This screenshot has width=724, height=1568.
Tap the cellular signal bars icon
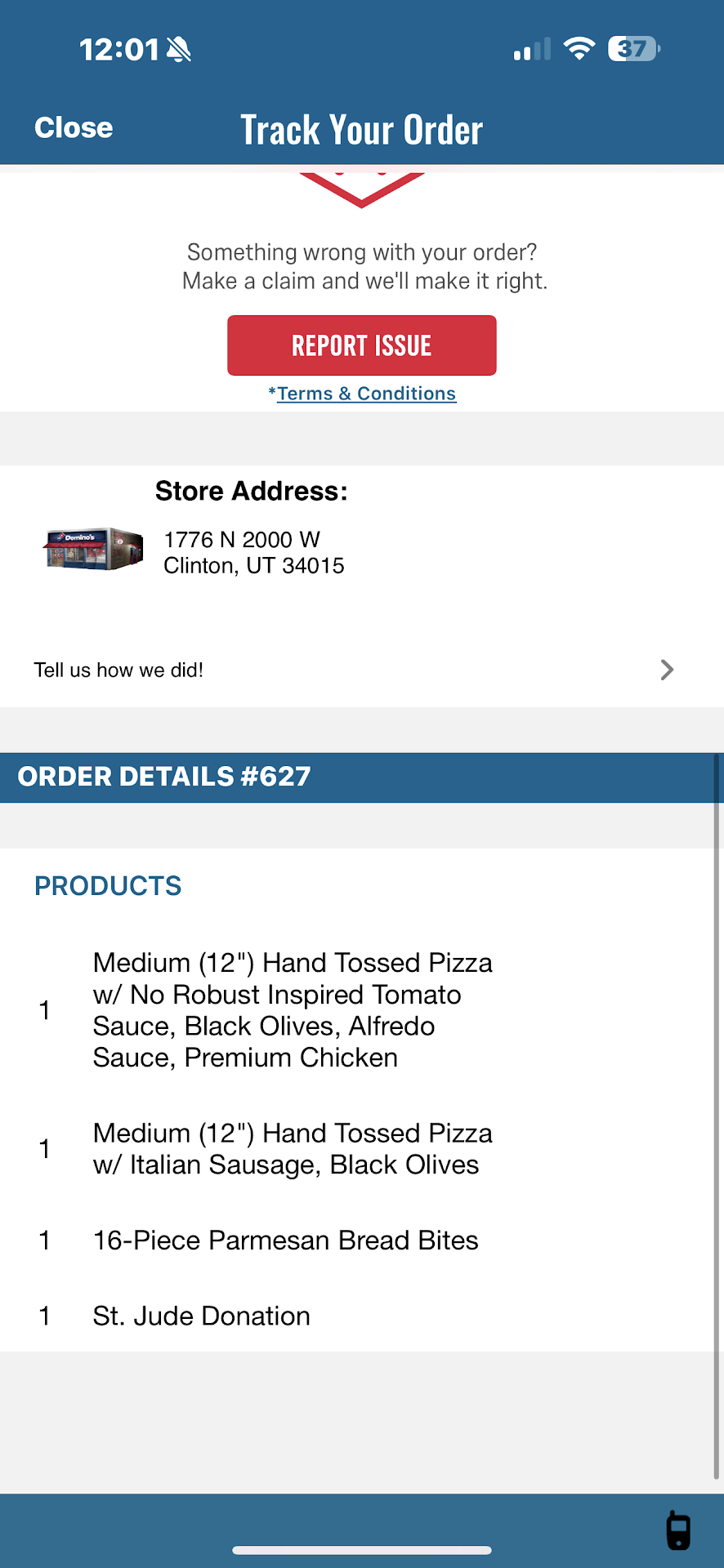coord(532,50)
